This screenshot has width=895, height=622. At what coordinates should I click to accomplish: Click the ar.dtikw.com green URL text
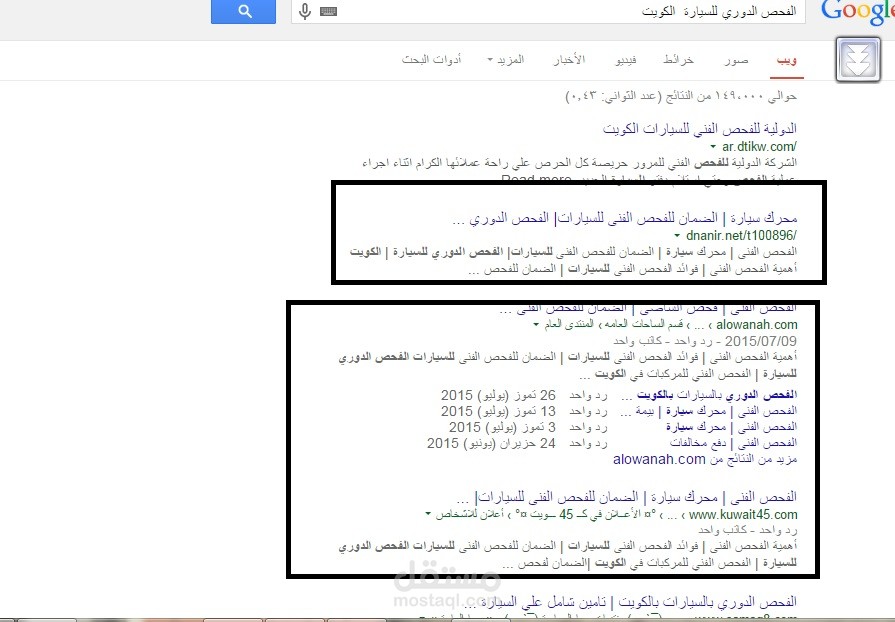point(759,147)
